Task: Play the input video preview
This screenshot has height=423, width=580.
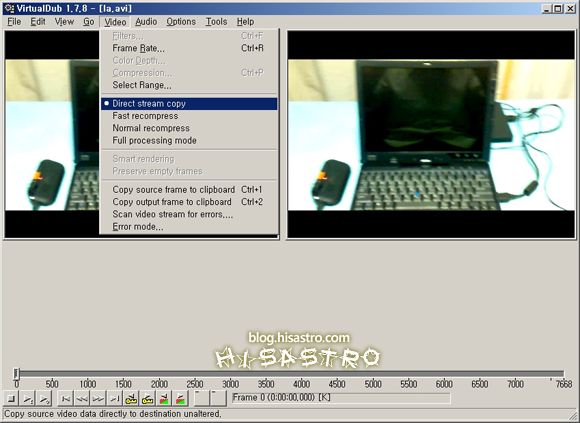Action: click(x=28, y=399)
